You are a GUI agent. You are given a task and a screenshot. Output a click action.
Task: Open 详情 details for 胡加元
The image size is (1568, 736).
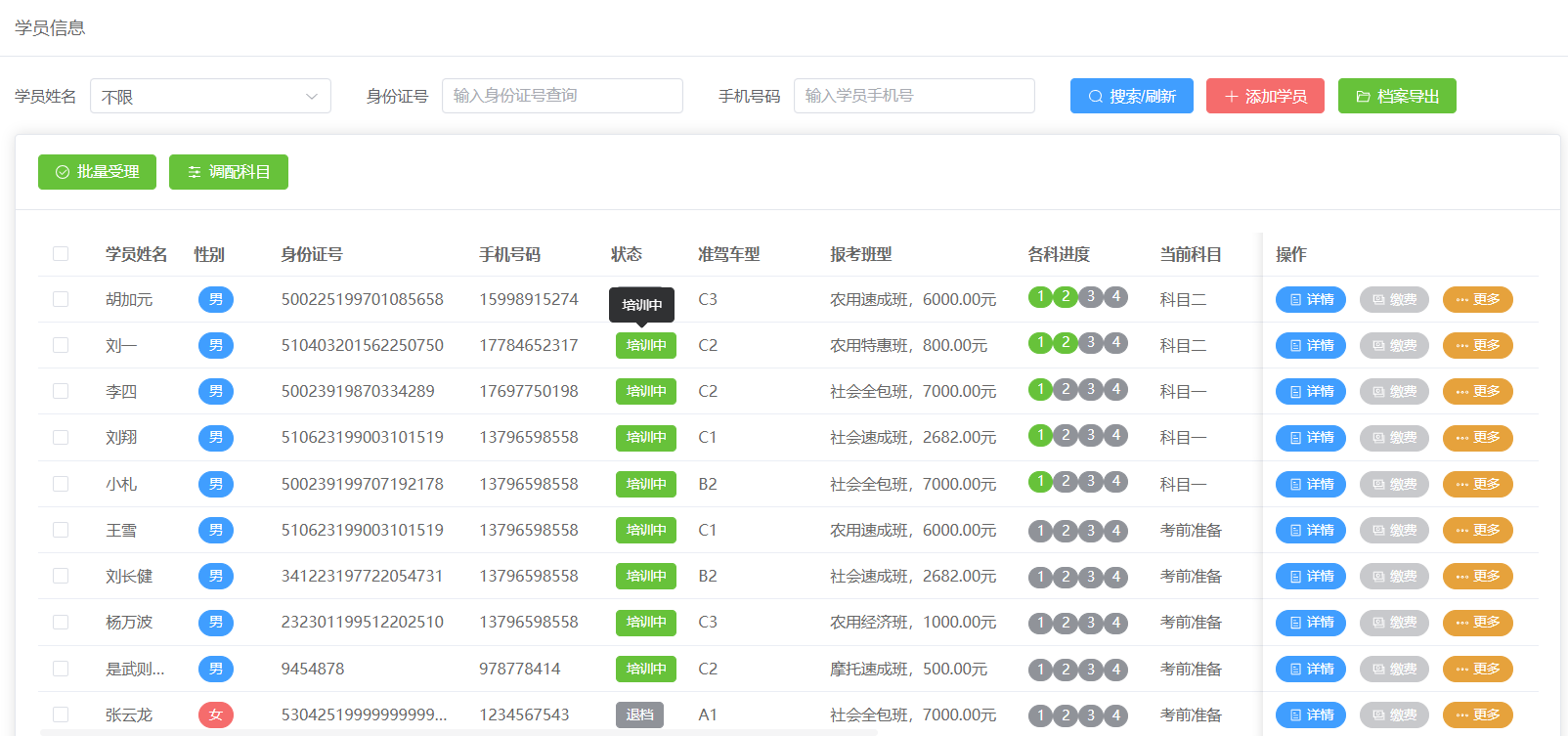click(1311, 299)
